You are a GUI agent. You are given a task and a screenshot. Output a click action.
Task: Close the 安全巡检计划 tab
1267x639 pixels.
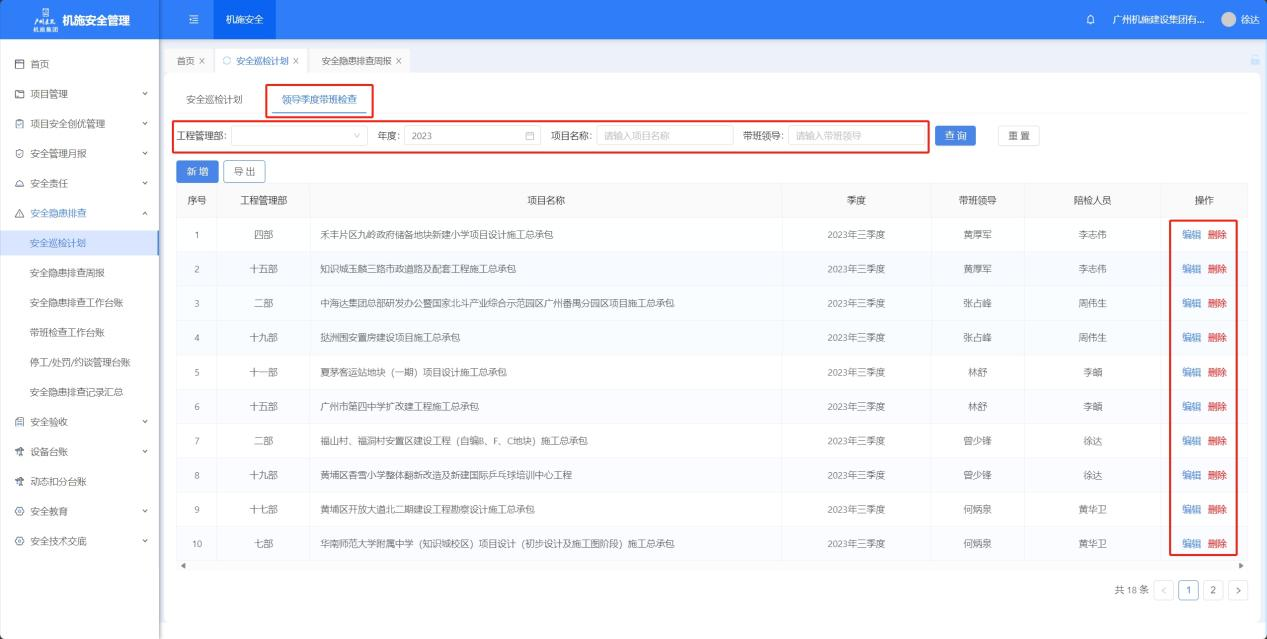[295, 61]
